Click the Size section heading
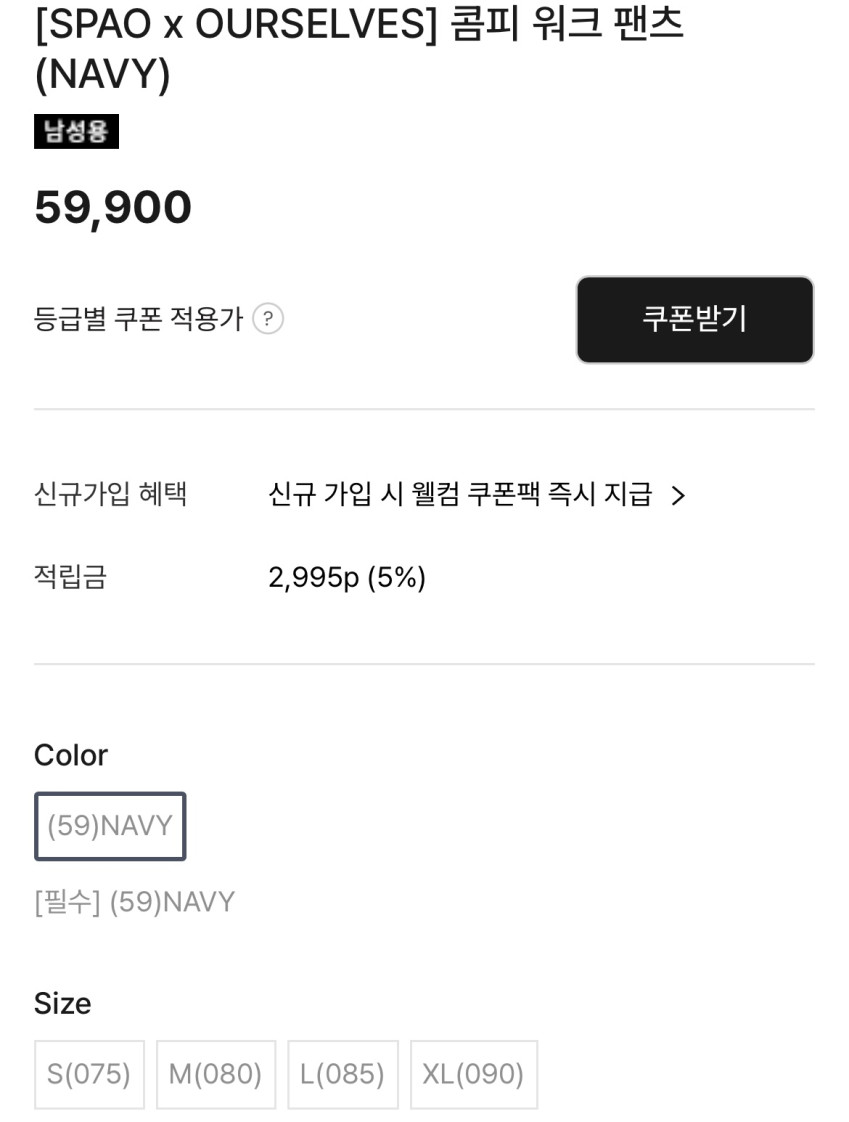The width and height of the screenshot is (849, 1122). click(62, 1003)
